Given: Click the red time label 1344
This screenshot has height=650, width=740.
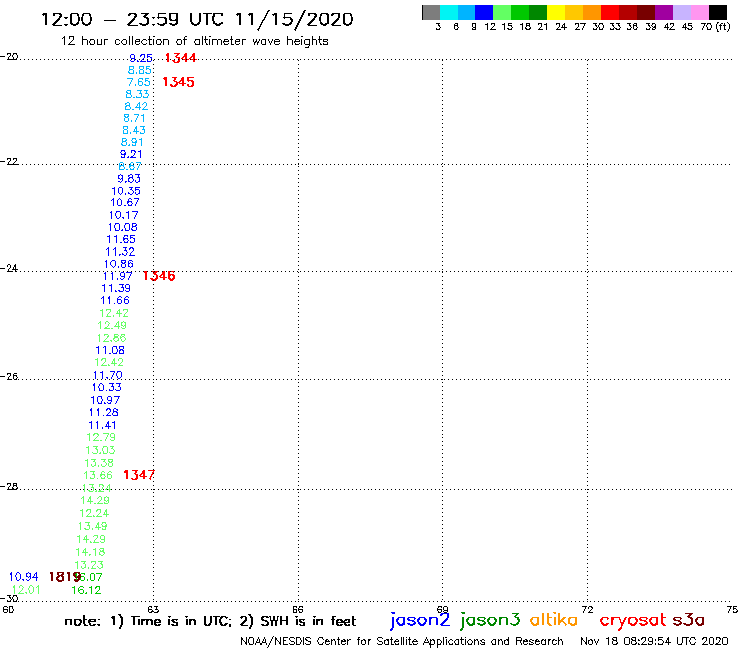Looking at the screenshot, I should (x=180, y=58).
